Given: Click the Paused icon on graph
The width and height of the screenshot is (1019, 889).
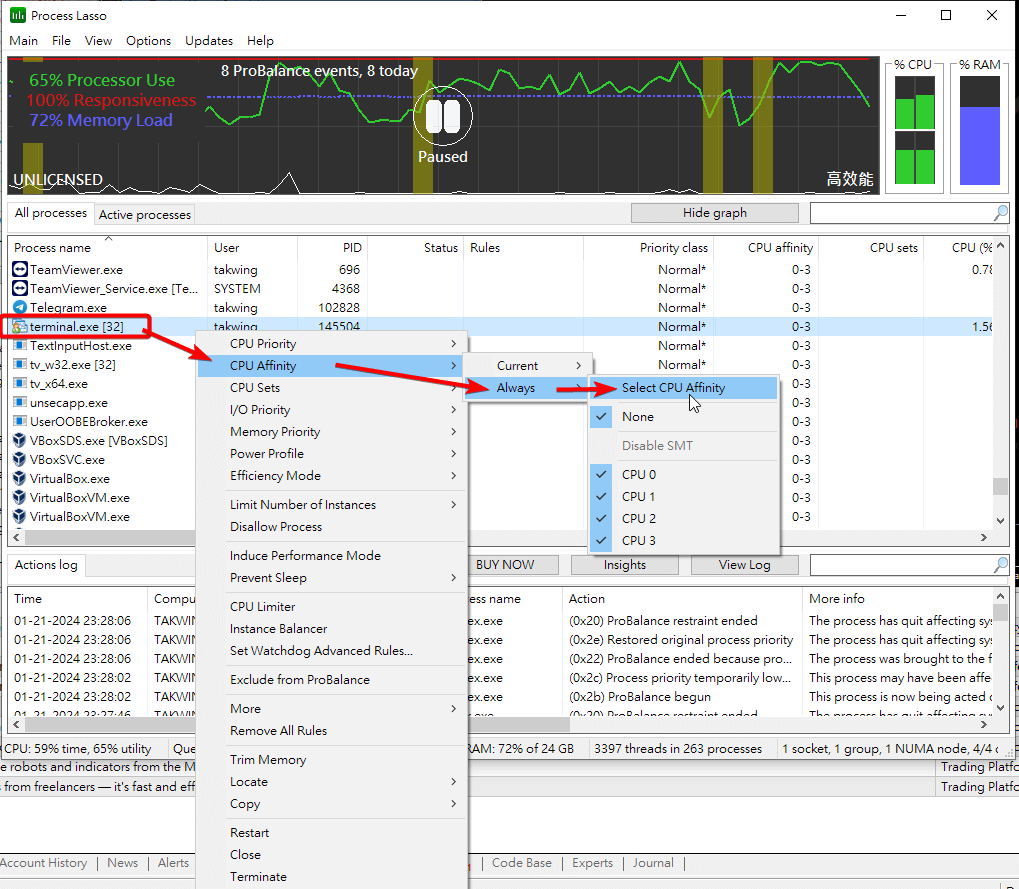Looking at the screenshot, I should pos(443,116).
